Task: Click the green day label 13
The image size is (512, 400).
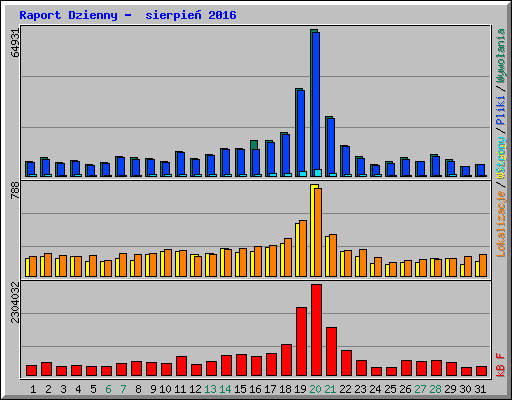Action: coord(210,389)
